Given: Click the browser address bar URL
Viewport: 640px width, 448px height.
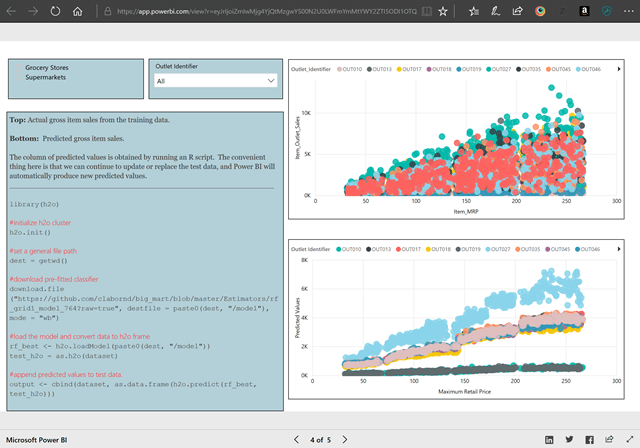Looking at the screenshot, I should (267, 11).
